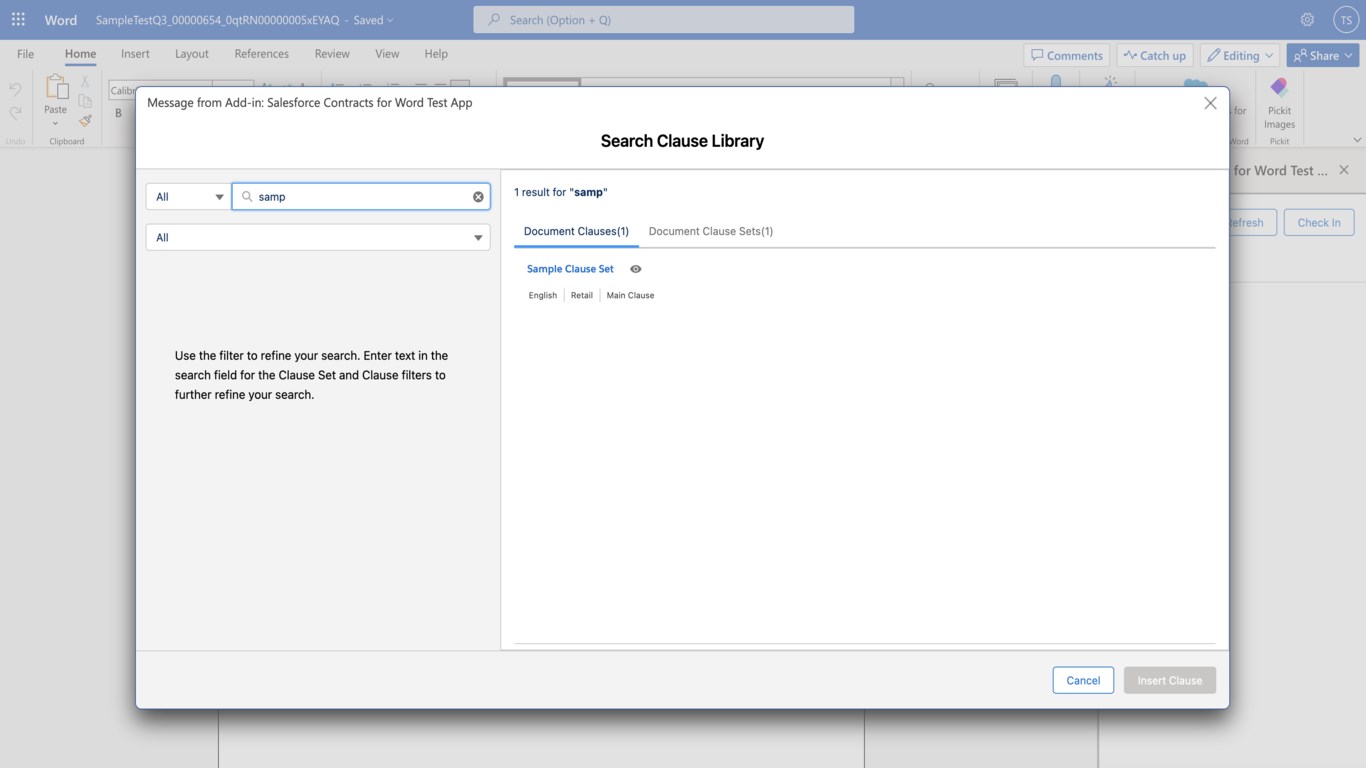The height and width of the screenshot is (768, 1366).
Task: Expand the second All filter dropdown
Action: [318, 237]
